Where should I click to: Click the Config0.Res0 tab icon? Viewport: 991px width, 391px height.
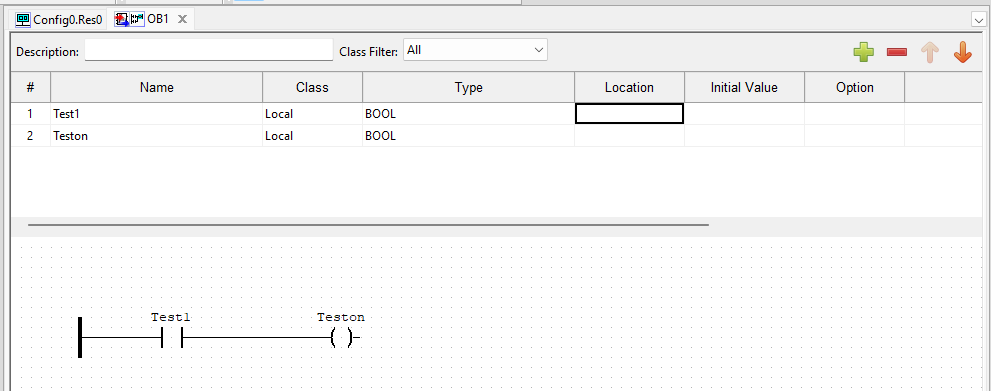(23, 20)
